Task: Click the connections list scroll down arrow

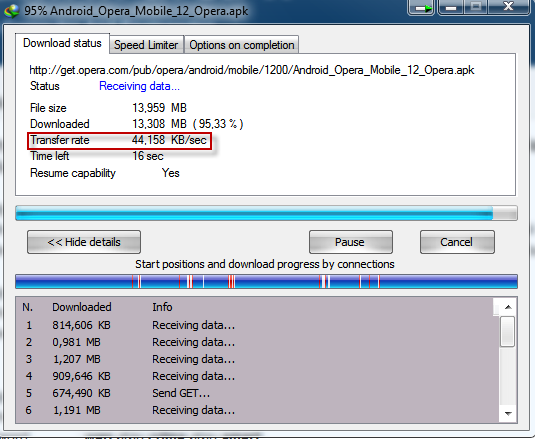Action: click(508, 414)
